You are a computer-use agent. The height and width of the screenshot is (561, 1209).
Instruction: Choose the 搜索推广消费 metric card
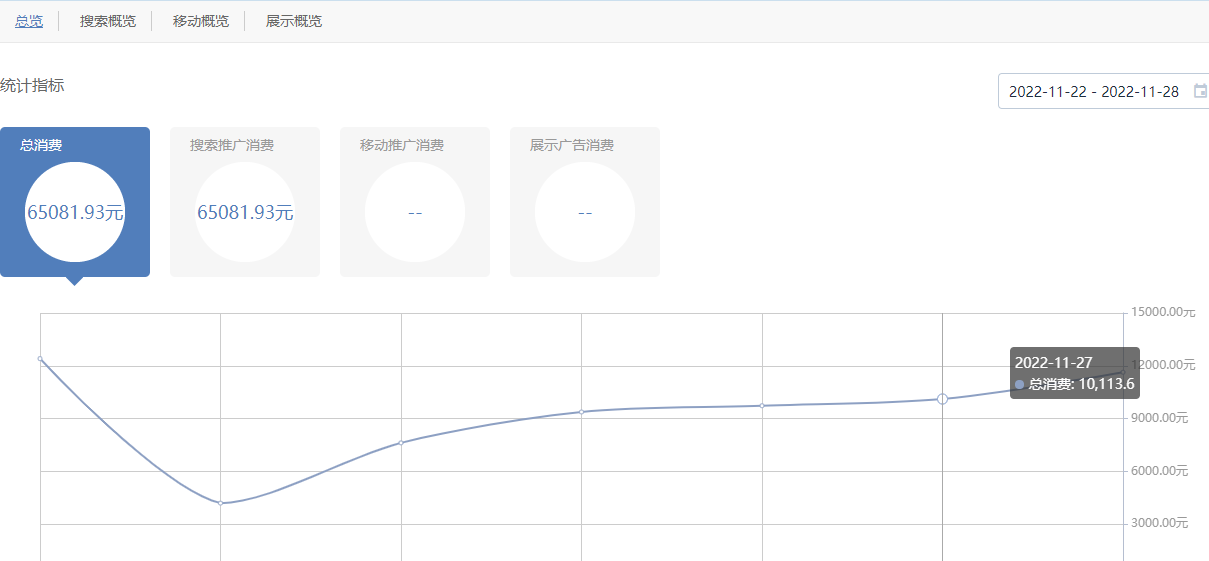[245, 202]
